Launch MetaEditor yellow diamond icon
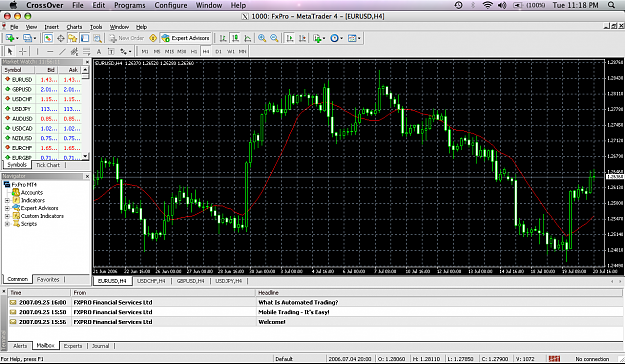Image resolution: width=625 pixels, height=364 pixels. tap(153, 38)
